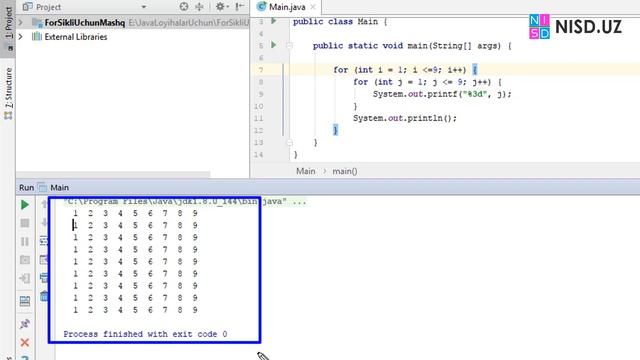Screen dimensions: 640x360
Task: Click the Project view icon in panel header
Action: point(27,7)
